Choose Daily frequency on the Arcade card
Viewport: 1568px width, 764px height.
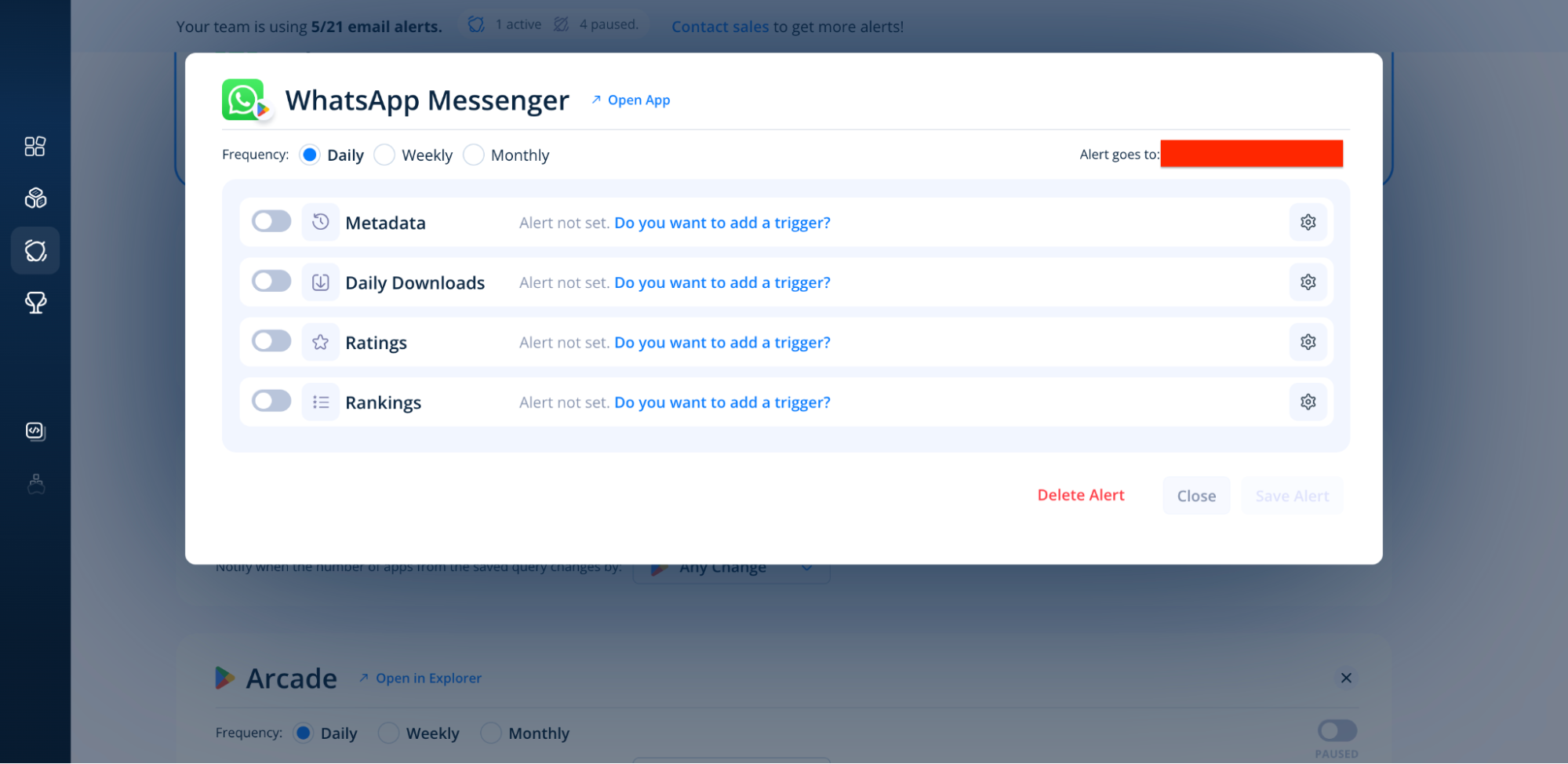point(303,733)
